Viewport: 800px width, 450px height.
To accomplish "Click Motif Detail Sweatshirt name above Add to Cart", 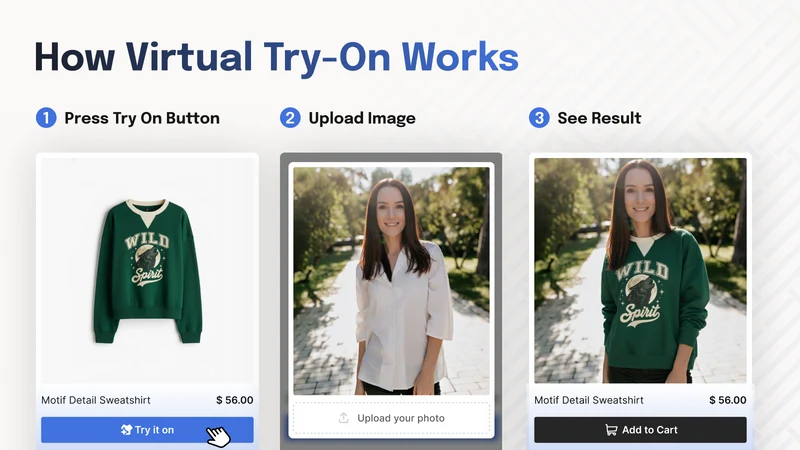I will (x=589, y=400).
